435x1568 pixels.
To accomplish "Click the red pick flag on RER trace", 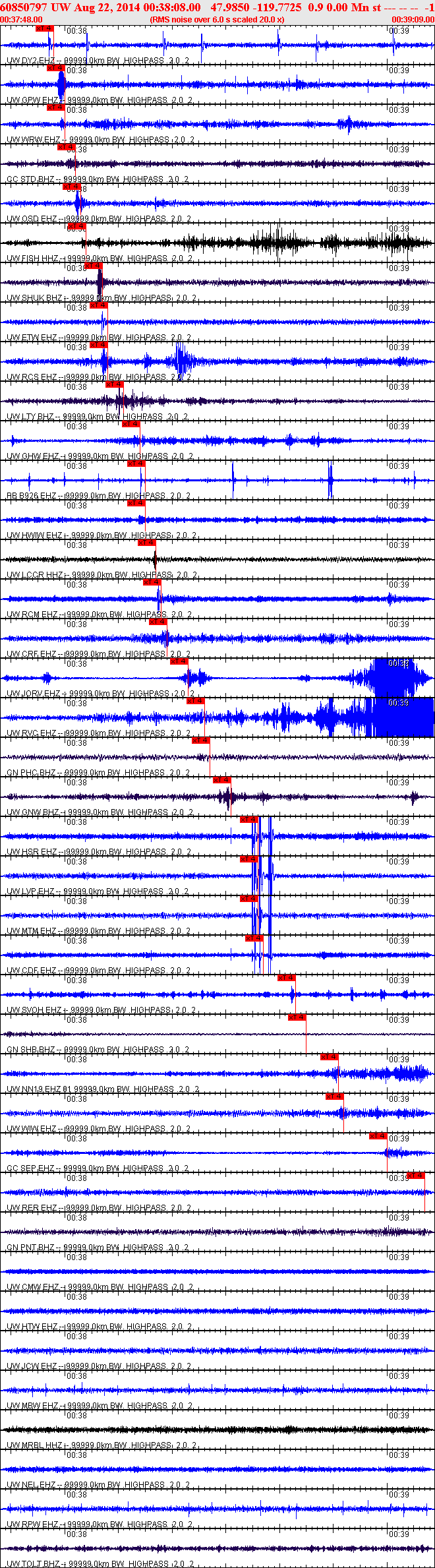I will [416, 1176].
